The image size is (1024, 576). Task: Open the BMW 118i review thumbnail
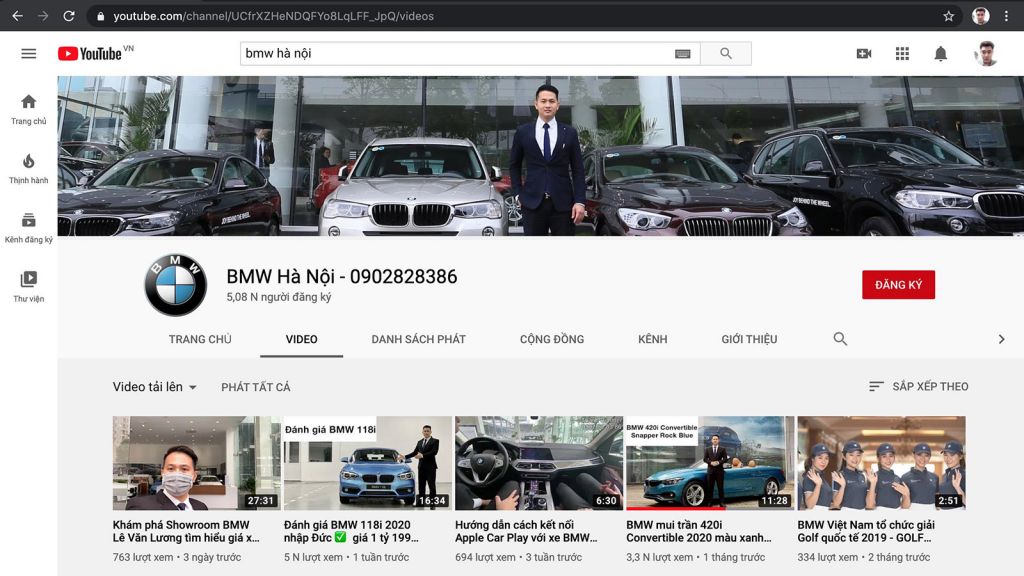click(368, 463)
